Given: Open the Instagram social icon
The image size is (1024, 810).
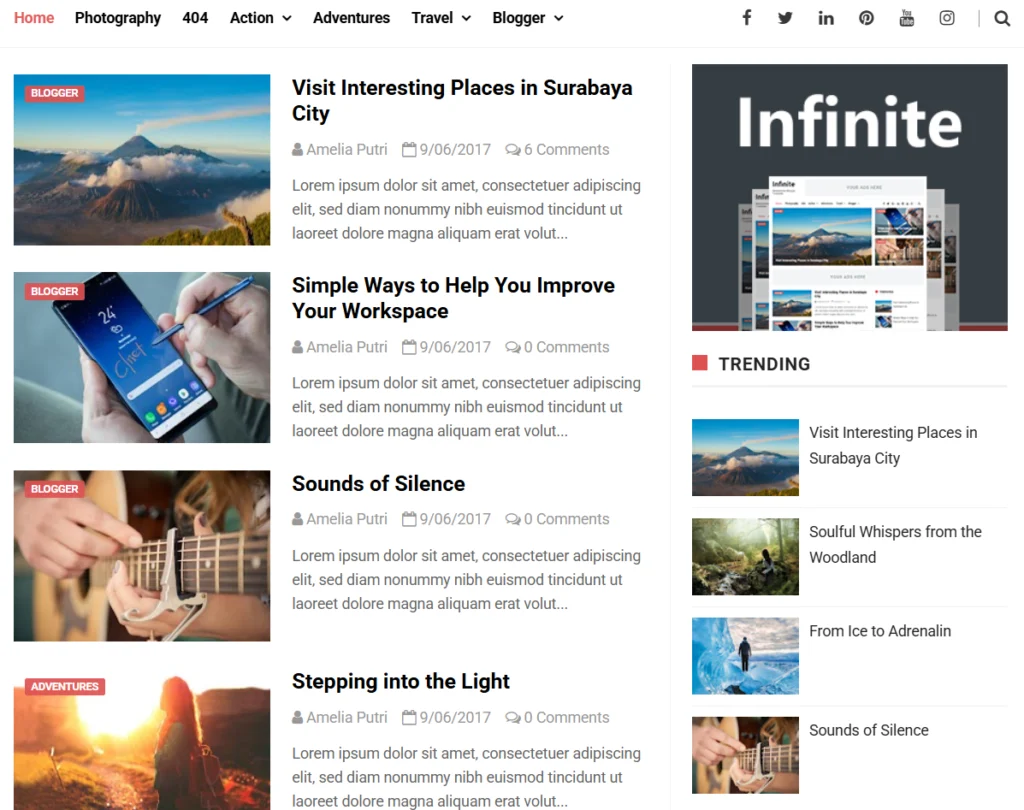Looking at the screenshot, I should coord(947,18).
